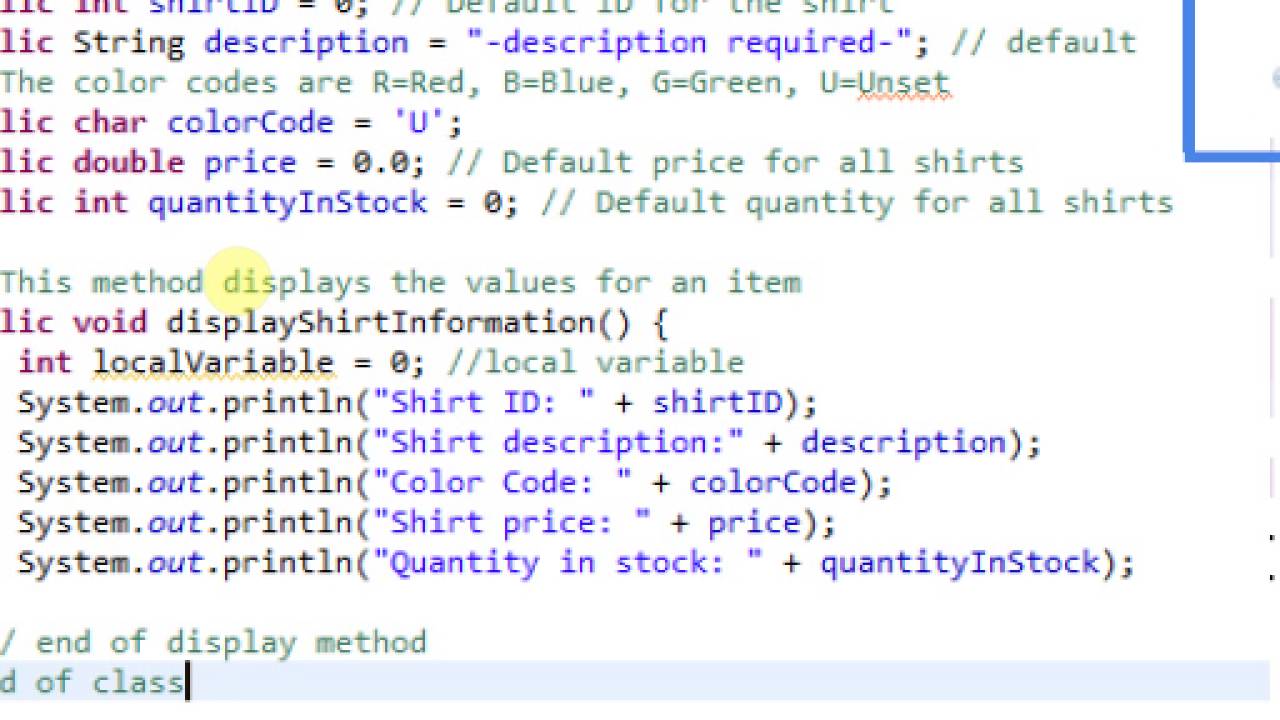Screen dimensions: 1280x720
Task: Click the 'colorCode' field declaration name
Action: click(x=250, y=123)
